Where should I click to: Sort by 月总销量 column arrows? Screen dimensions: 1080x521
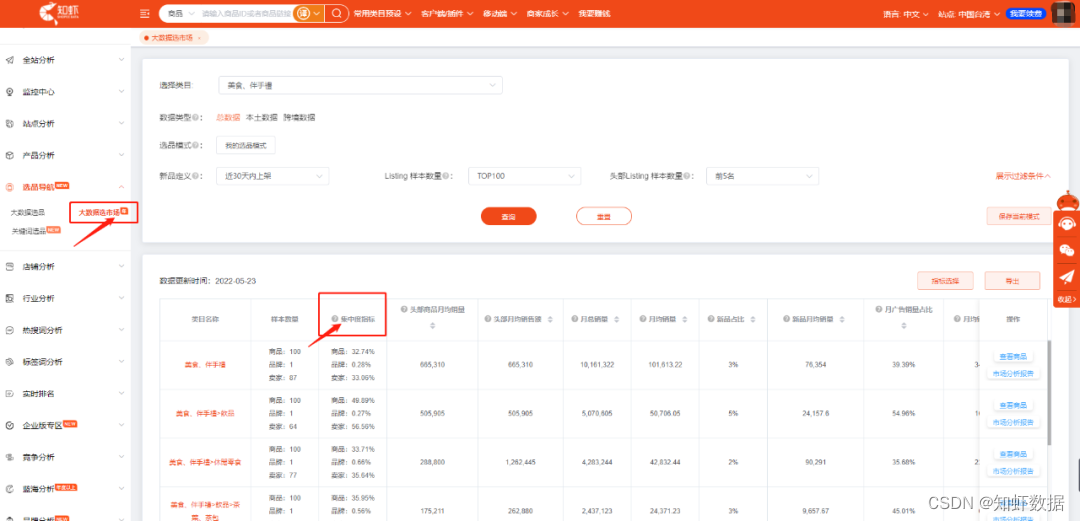point(615,320)
